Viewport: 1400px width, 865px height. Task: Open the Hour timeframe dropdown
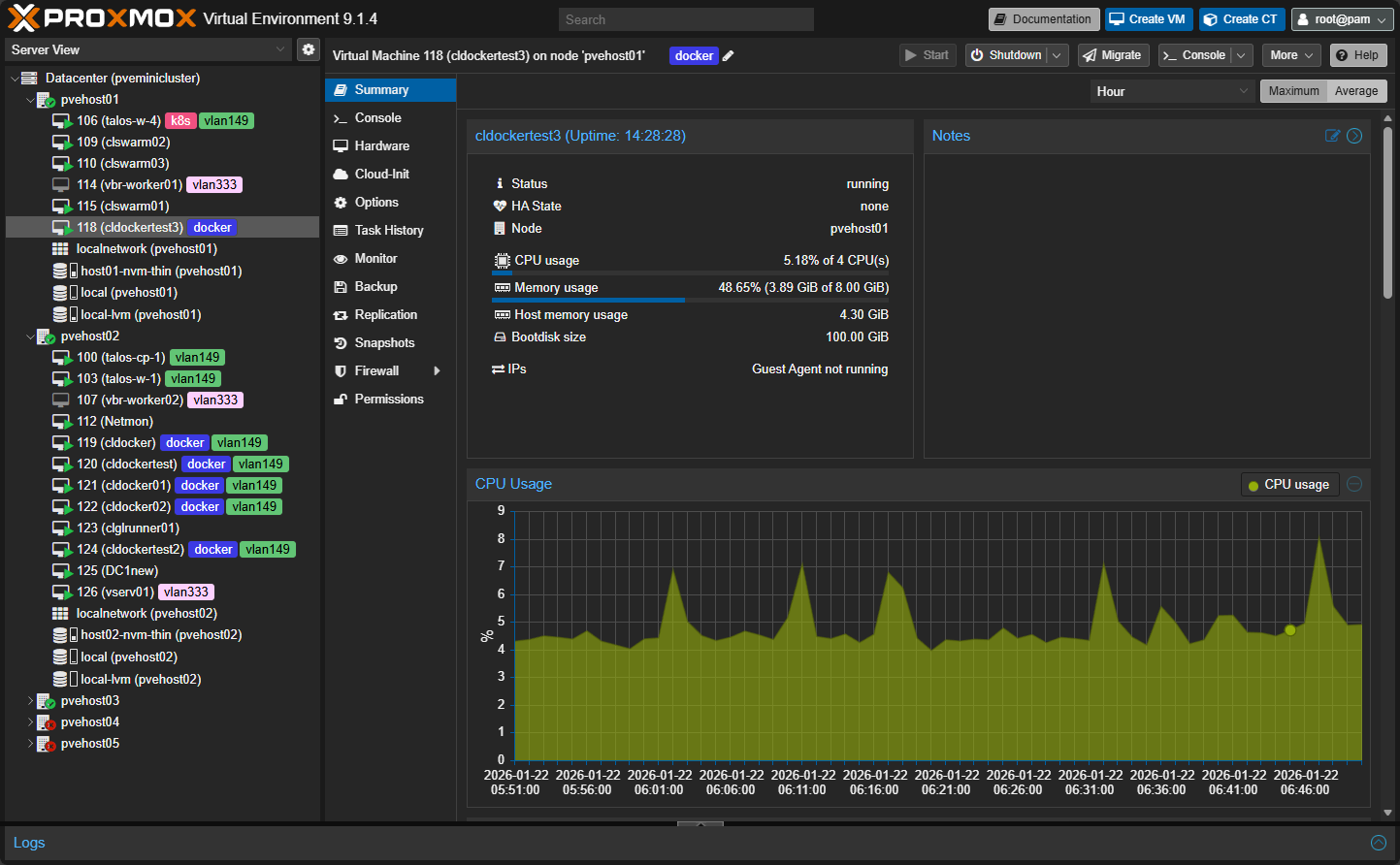[x=1172, y=91]
